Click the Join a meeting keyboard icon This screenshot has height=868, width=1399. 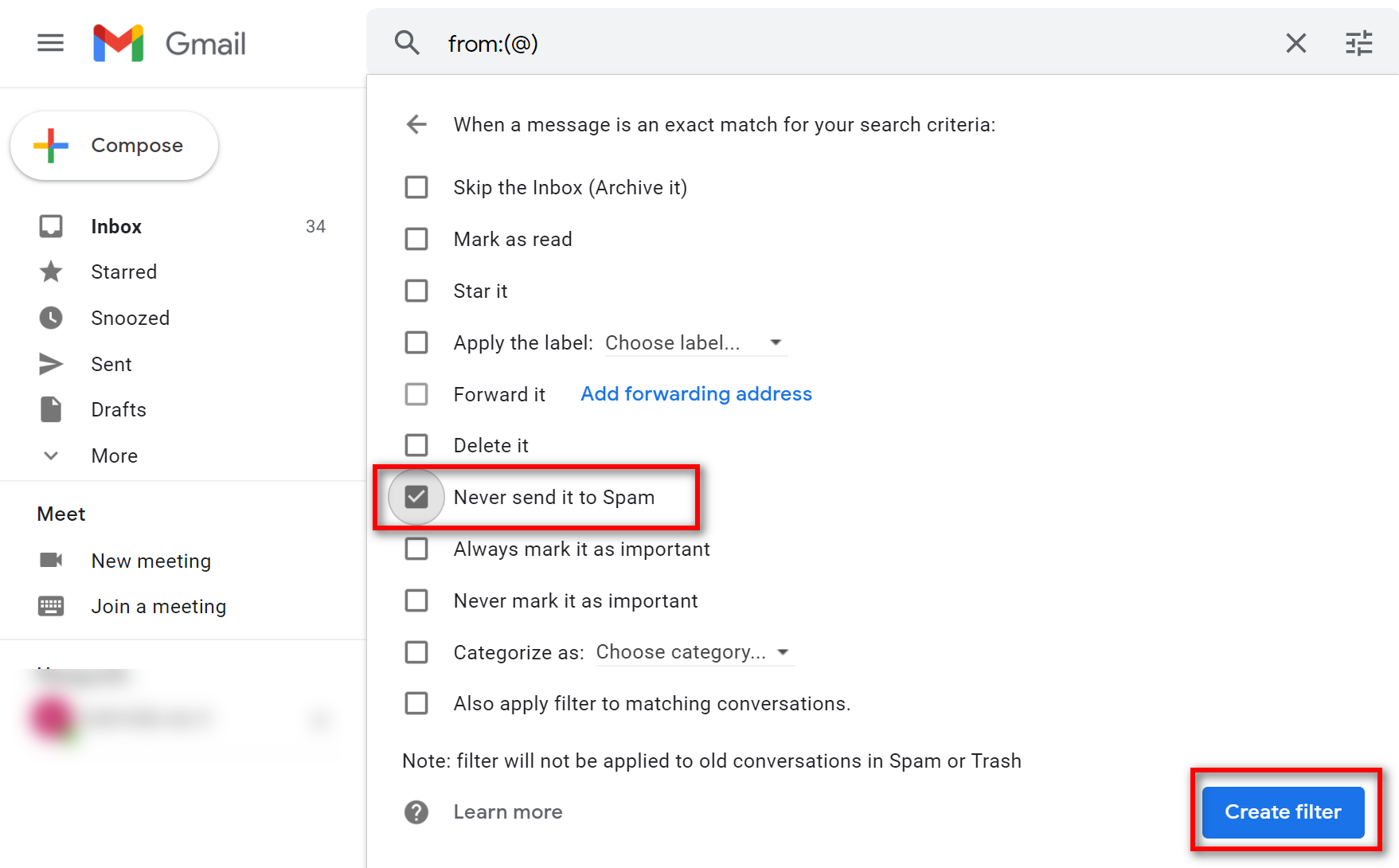pyautogui.click(x=51, y=606)
